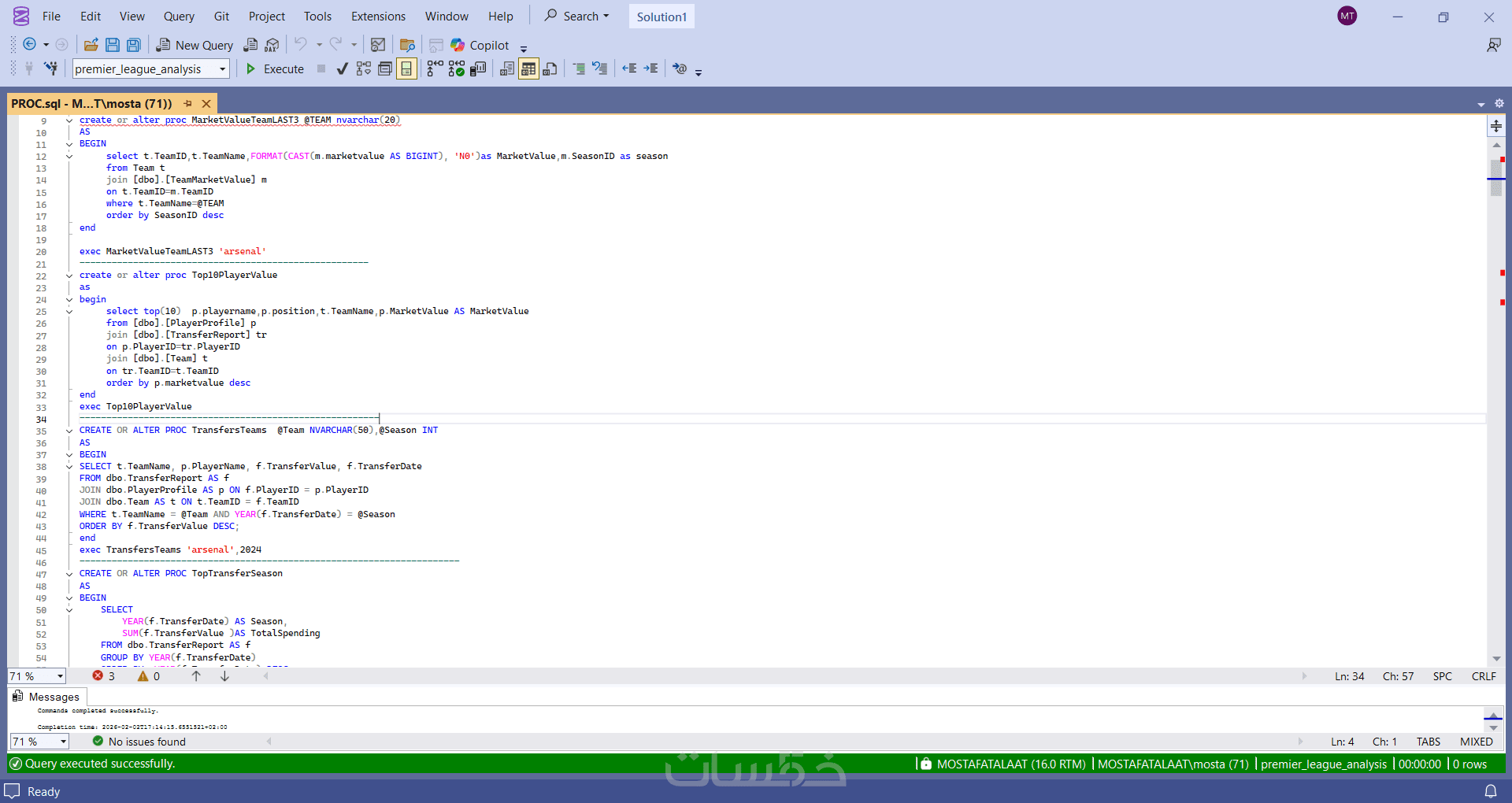Image resolution: width=1512 pixels, height=803 pixels.
Task: Toggle the TABS indicator in Messages pane
Action: pos(1429,742)
